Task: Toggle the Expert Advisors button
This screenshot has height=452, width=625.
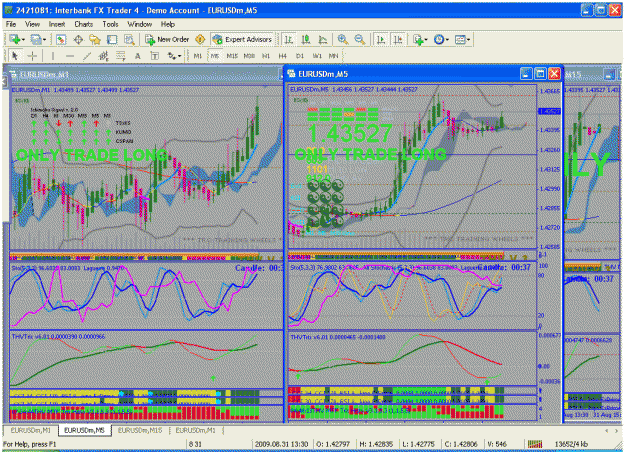Action: (x=242, y=39)
